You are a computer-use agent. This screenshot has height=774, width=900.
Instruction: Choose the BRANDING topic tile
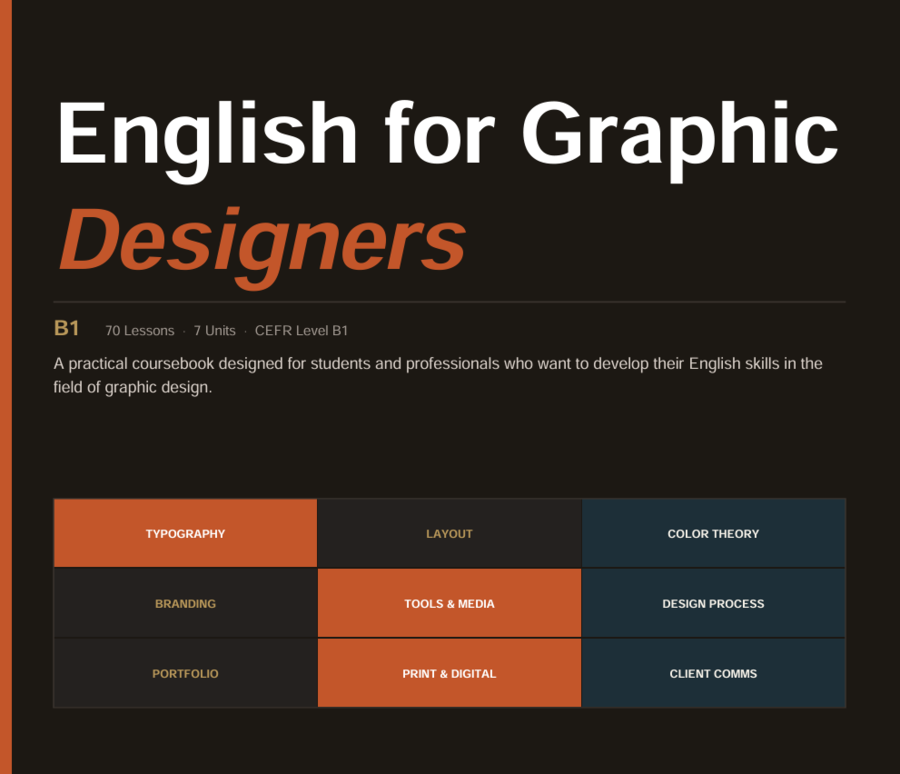[185, 603]
